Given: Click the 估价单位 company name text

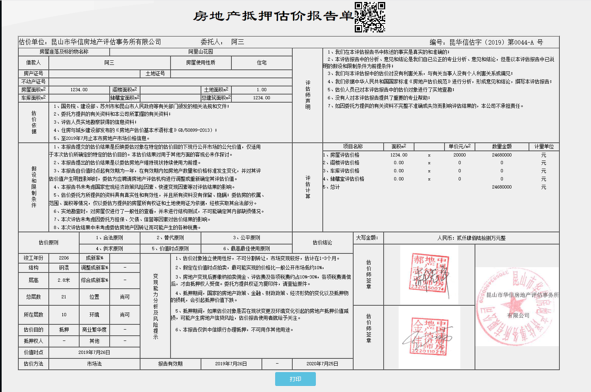Looking at the screenshot, I should 106,42.
